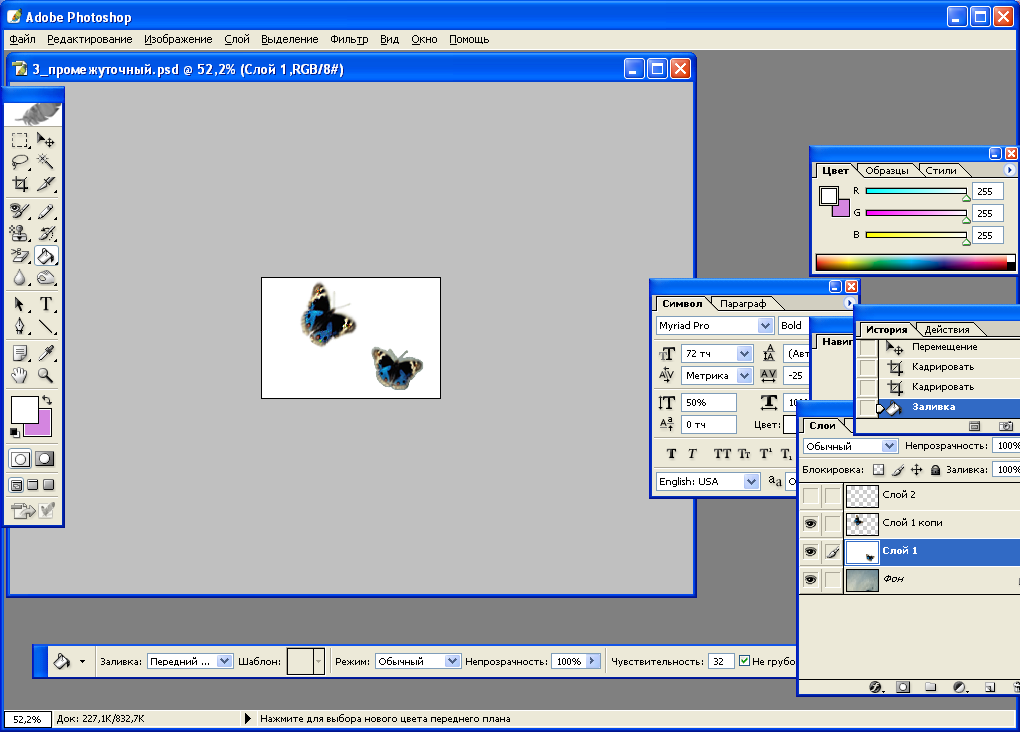Hide the Фон layer
The height and width of the screenshot is (732, 1020).
click(811, 580)
